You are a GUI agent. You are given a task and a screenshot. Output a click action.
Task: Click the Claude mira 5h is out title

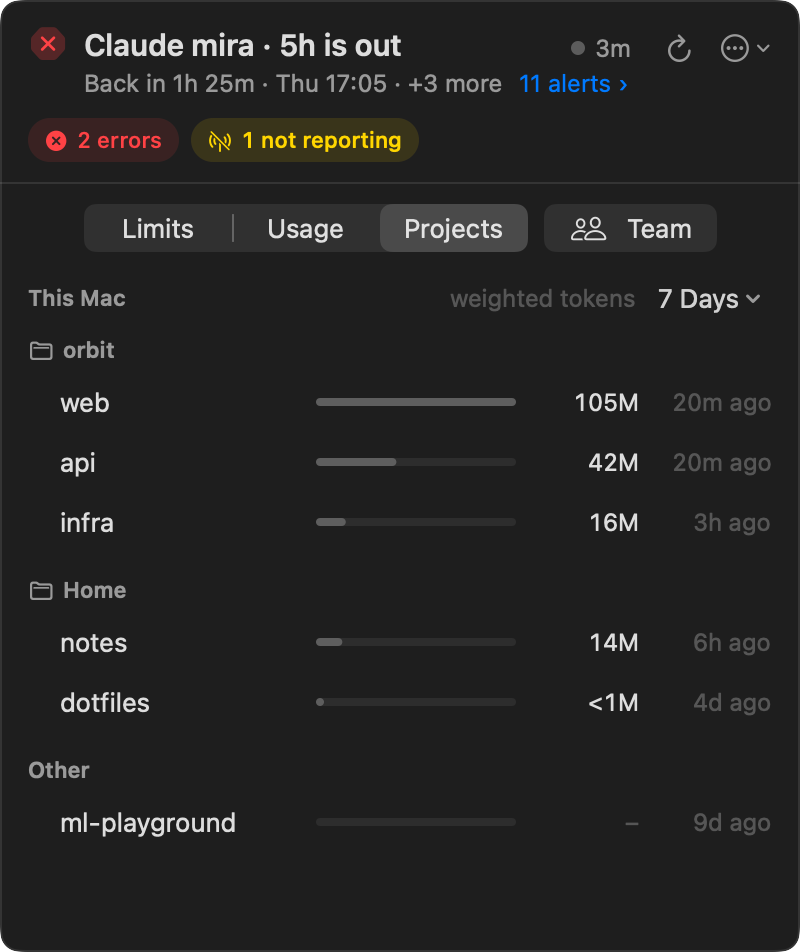[243, 46]
